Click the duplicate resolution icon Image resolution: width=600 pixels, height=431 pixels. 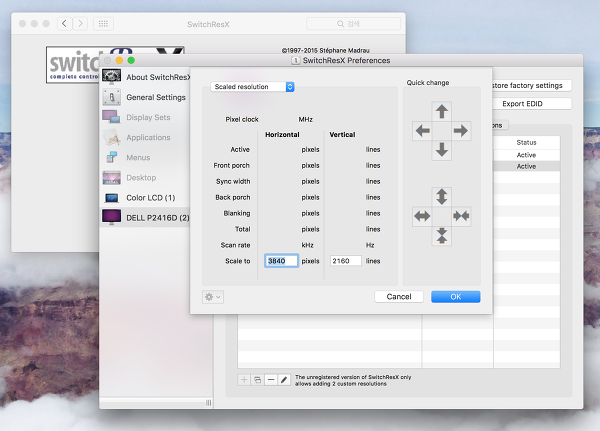click(258, 380)
